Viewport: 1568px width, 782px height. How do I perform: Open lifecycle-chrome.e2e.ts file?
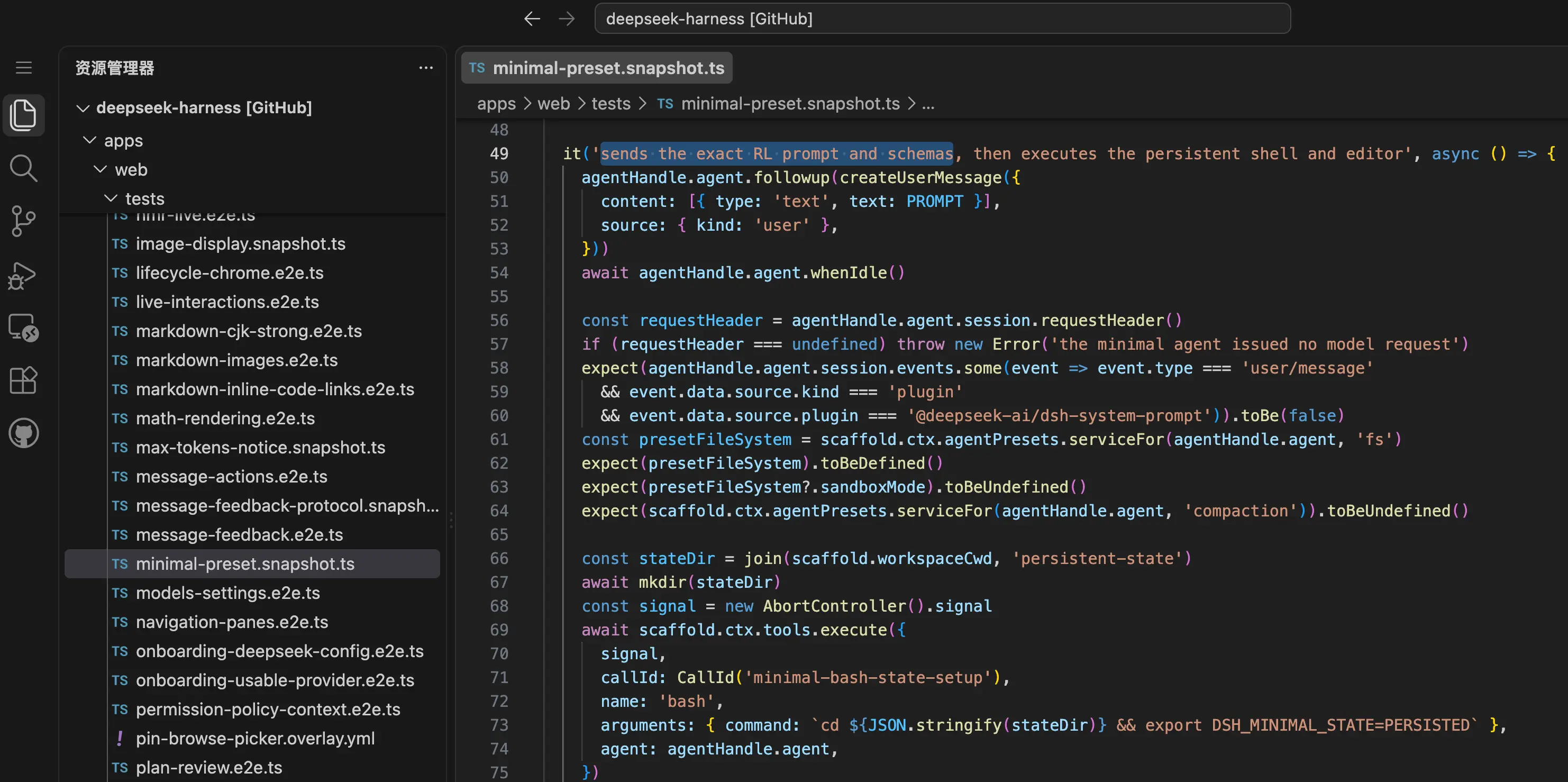[x=252, y=272]
